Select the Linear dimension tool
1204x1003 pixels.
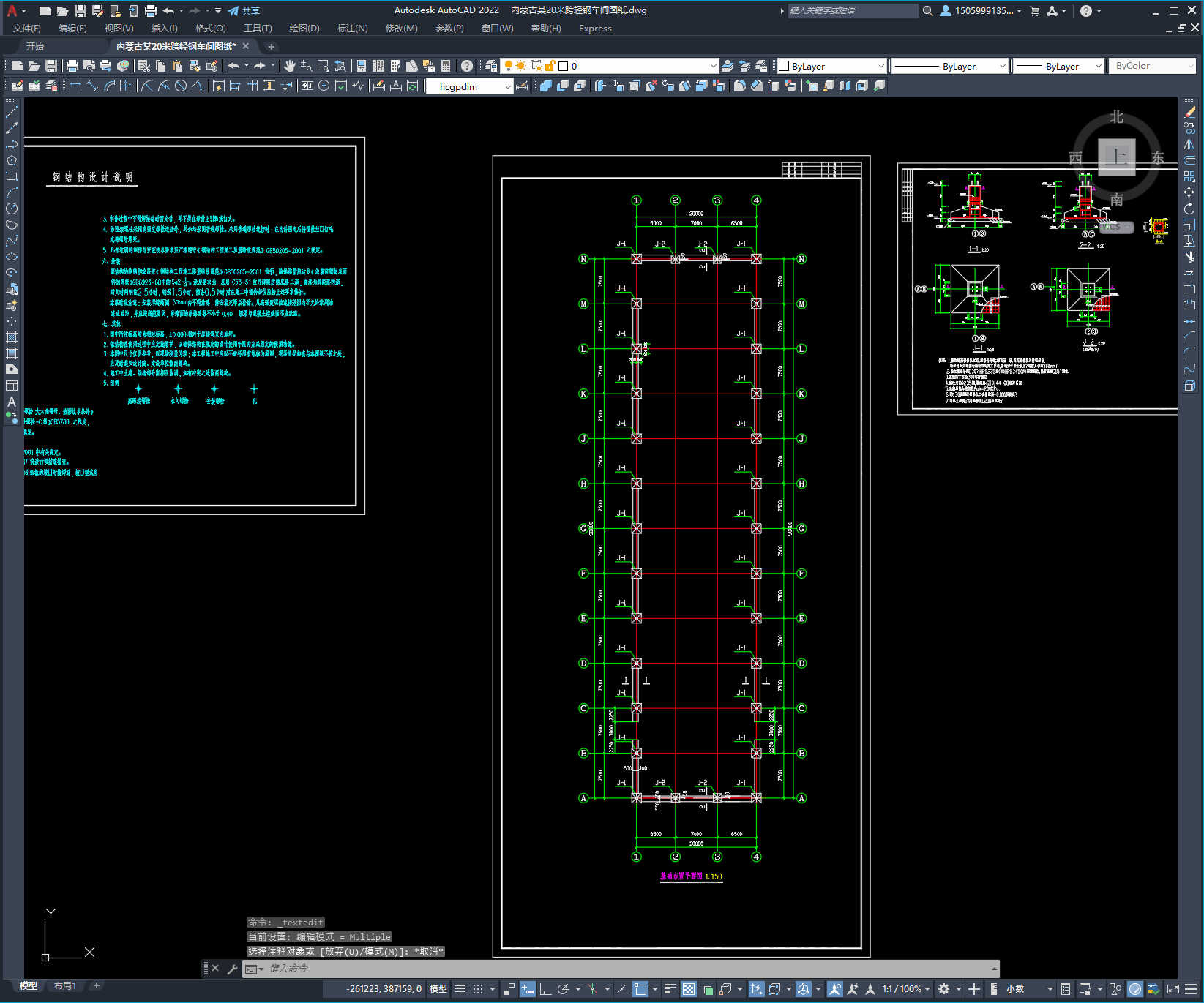(75, 86)
